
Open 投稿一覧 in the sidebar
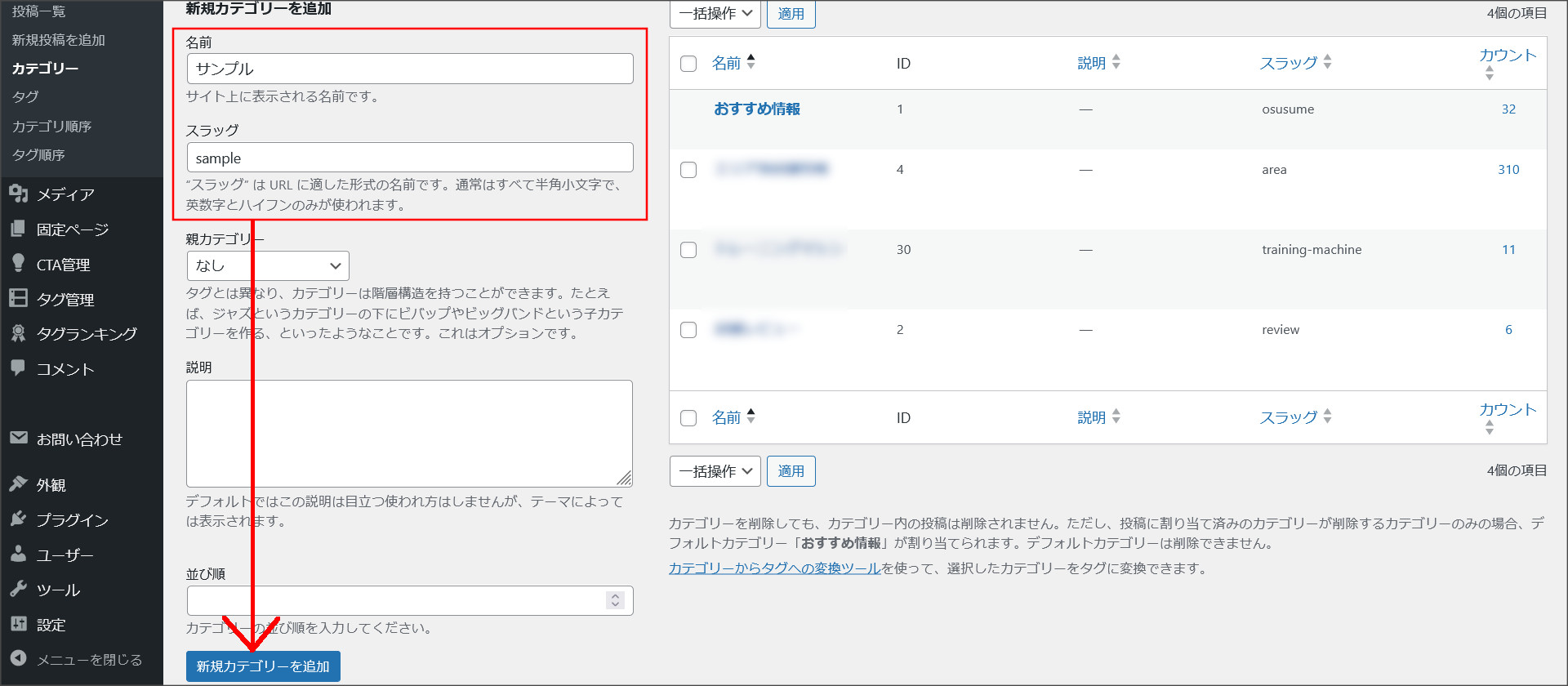click(38, 11)
